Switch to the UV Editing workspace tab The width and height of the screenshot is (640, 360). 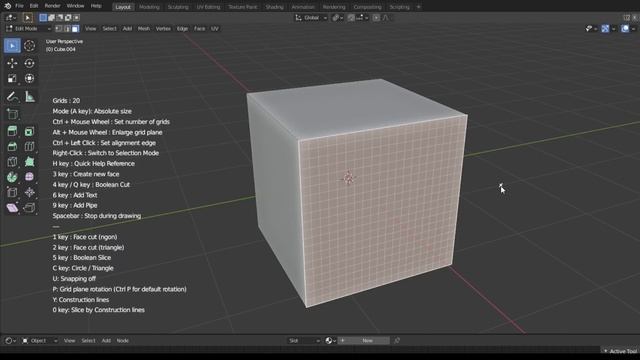[208, 7]
